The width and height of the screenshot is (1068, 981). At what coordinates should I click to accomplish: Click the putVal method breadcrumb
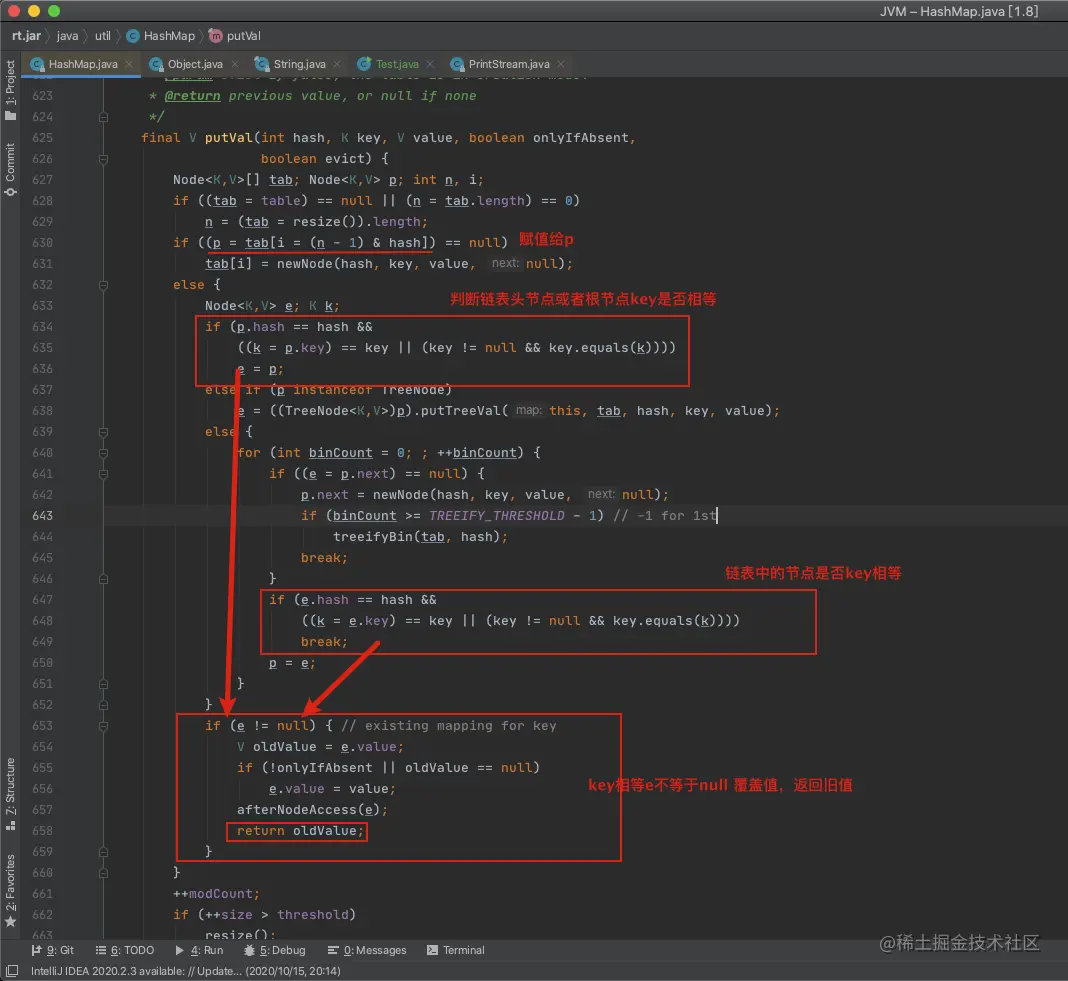coord(243,35)
